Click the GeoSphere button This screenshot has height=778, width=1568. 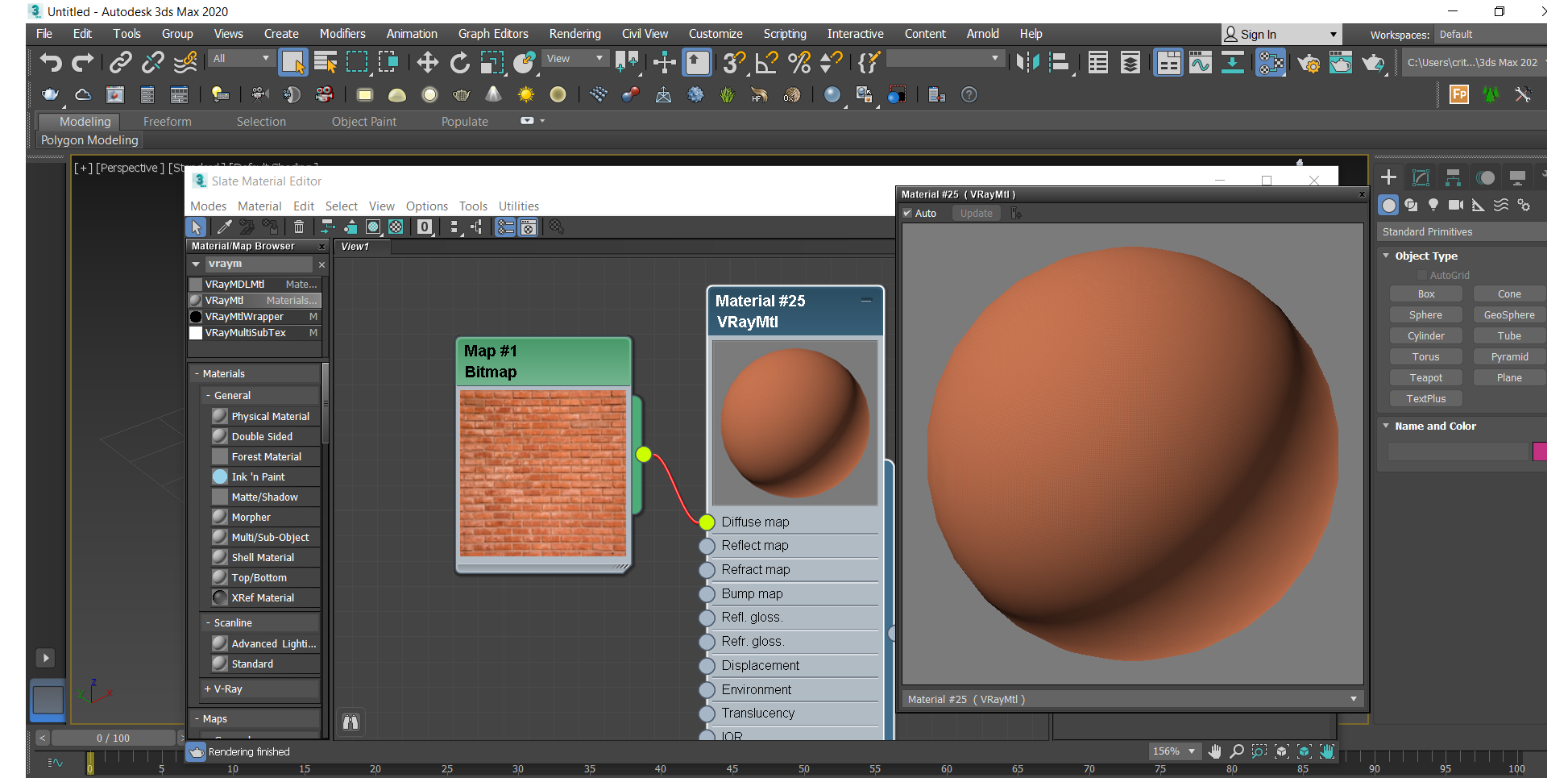1508,315
